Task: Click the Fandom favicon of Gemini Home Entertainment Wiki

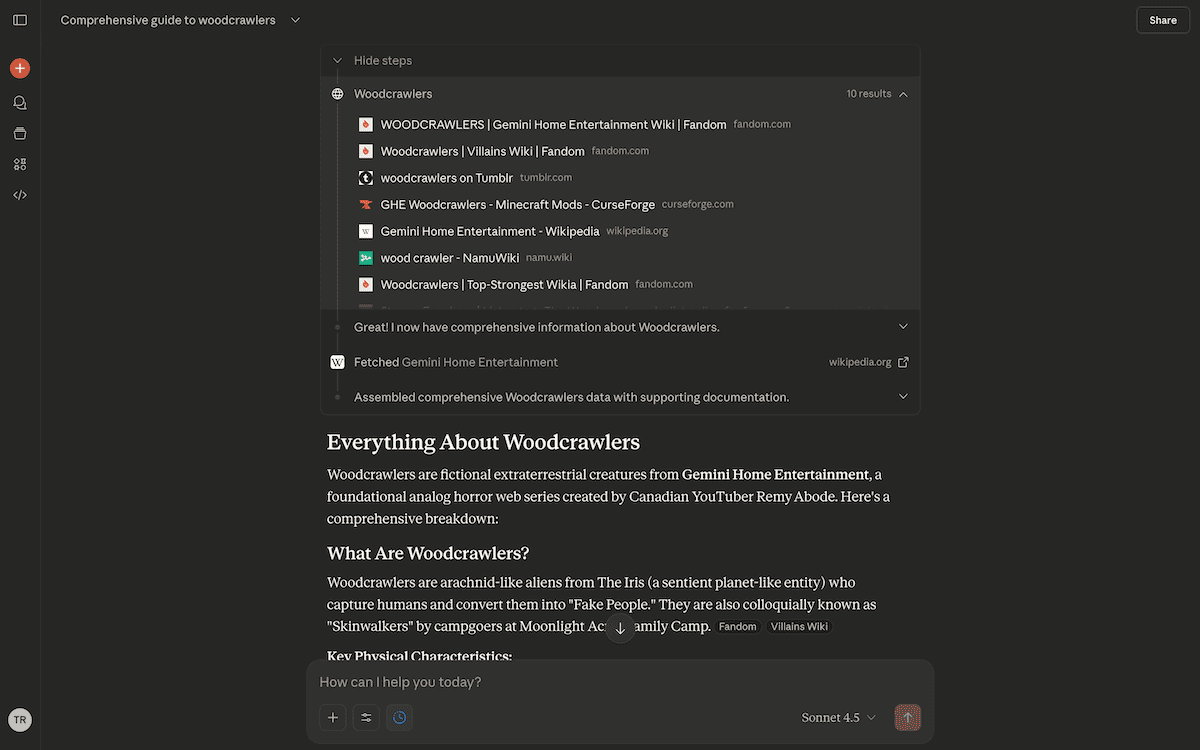Action: point(366,125)
